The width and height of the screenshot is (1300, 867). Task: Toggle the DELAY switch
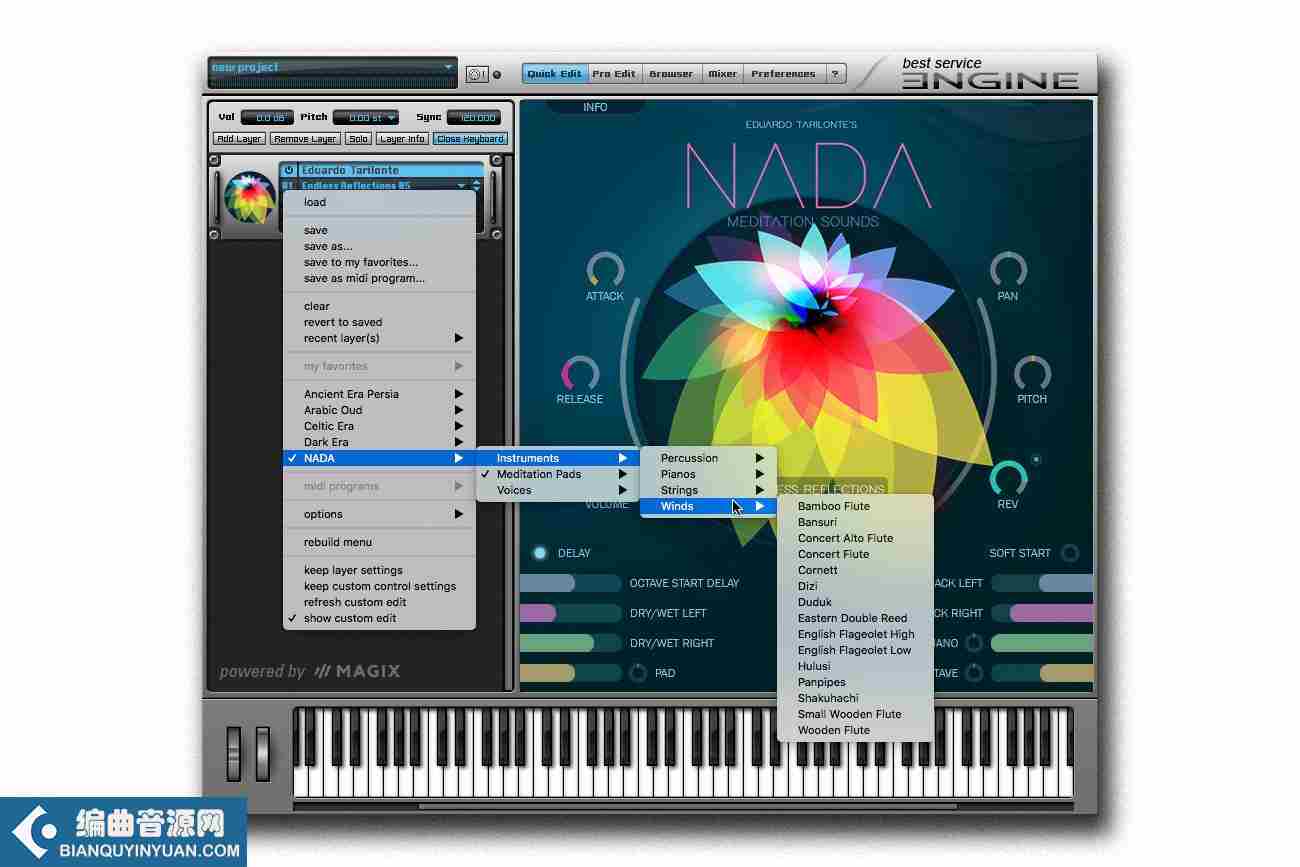pyautogui.click(x=540, y=553)
